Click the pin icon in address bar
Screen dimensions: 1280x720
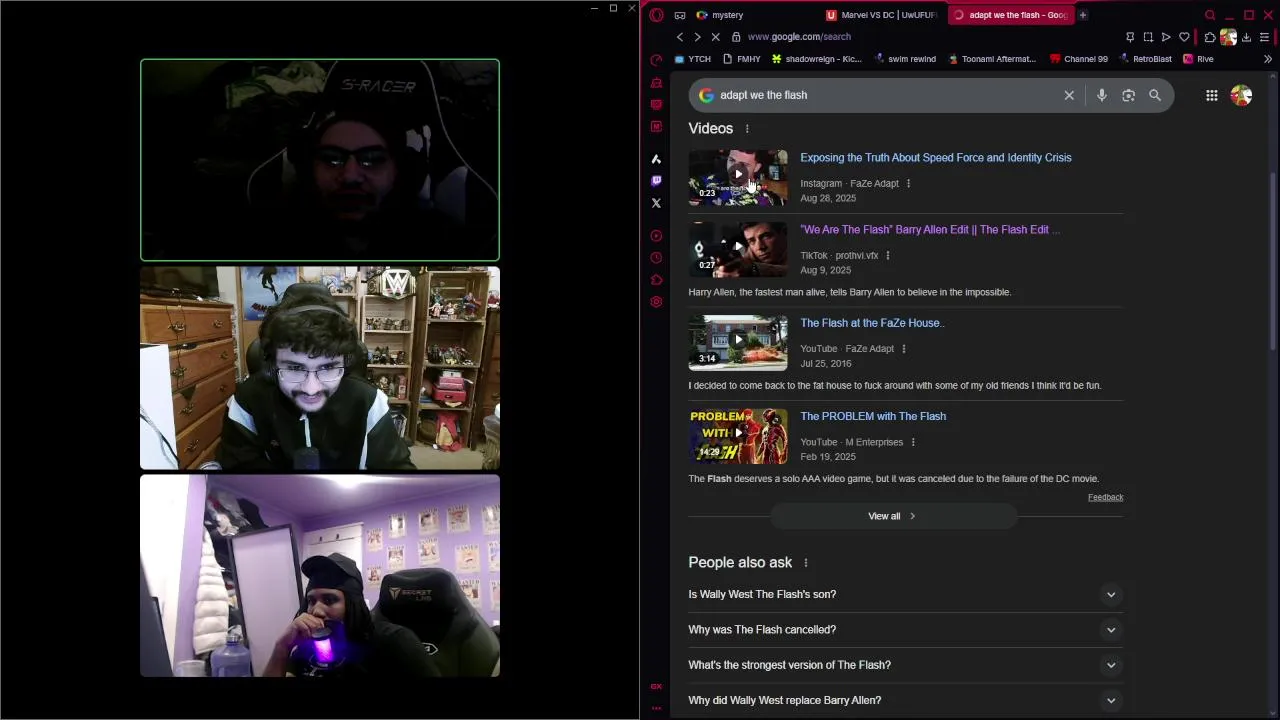coord(1130,37)
